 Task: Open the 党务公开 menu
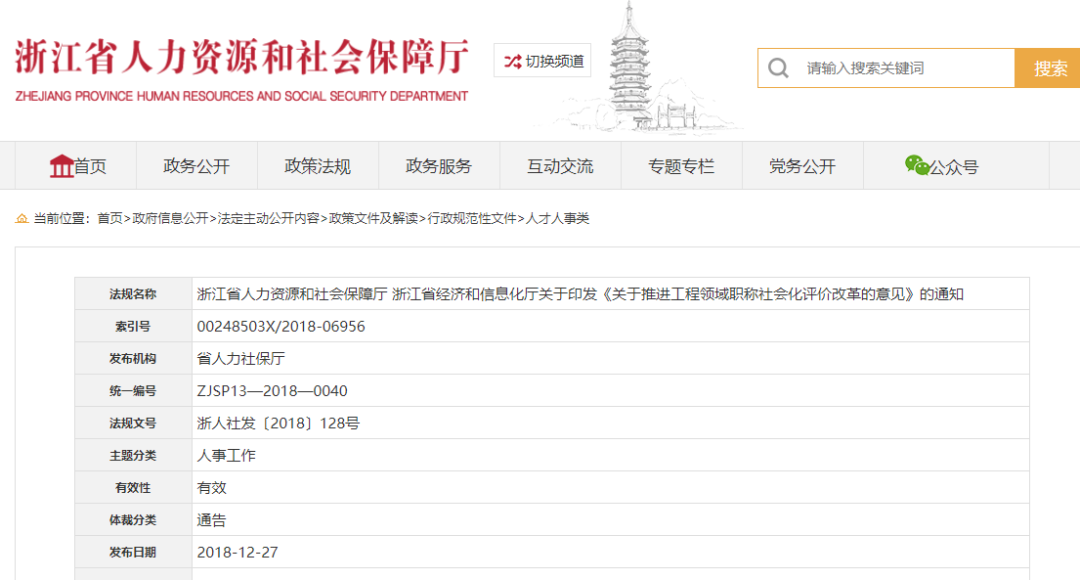pos(802,166)
